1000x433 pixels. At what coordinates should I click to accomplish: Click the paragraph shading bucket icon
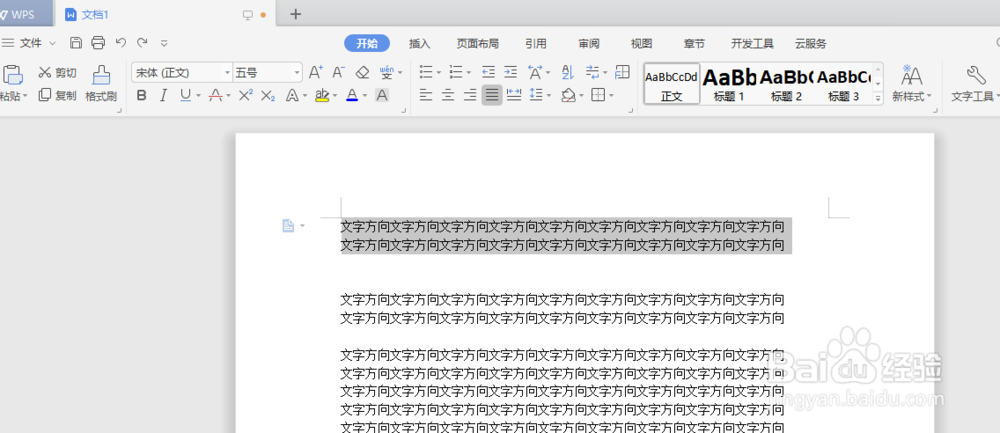[568, 96]
